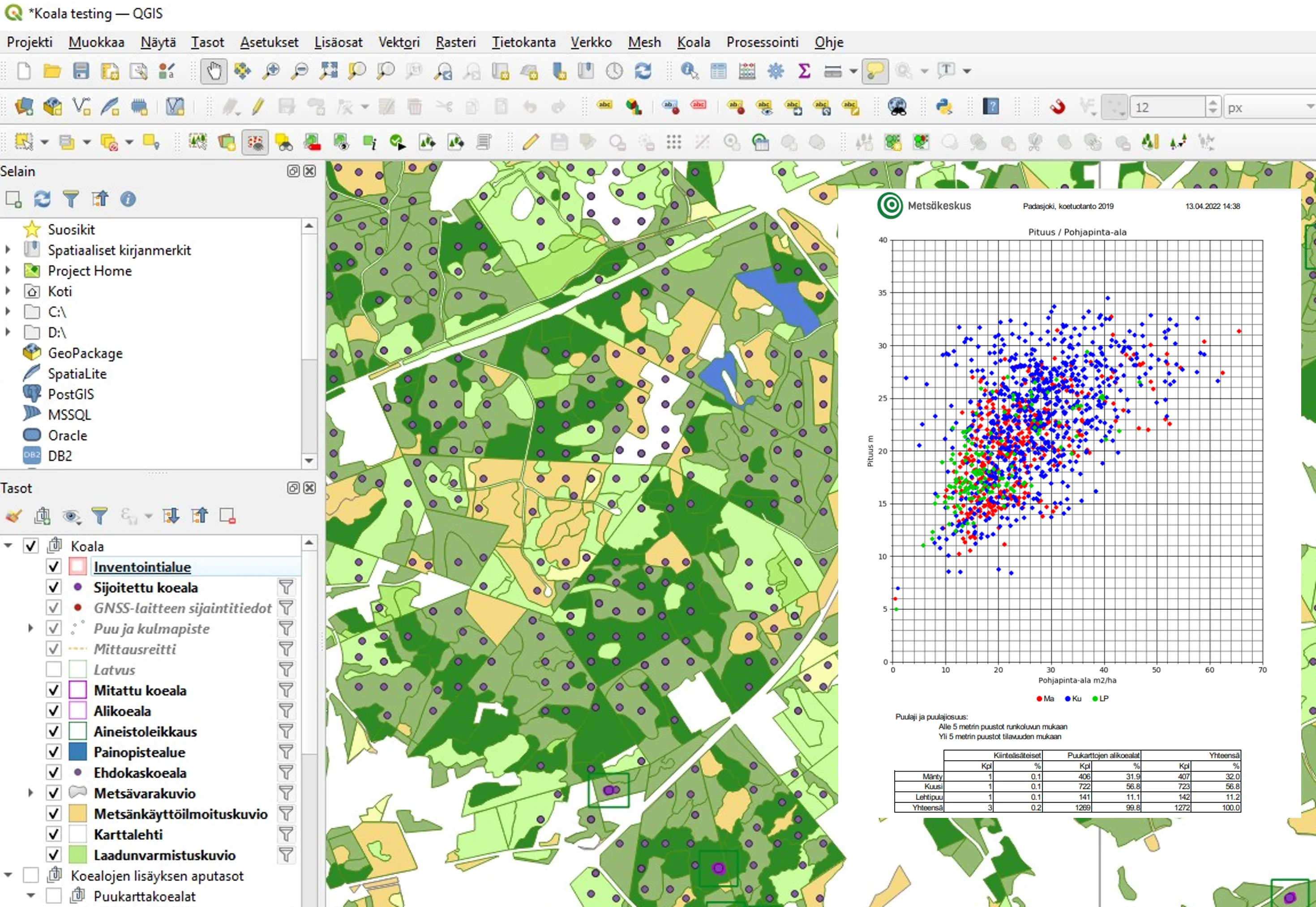Click filter icon on Sijoitettu koeala row
The width and height of the screenshot is (1316, 907).
[x=287, y=587]
